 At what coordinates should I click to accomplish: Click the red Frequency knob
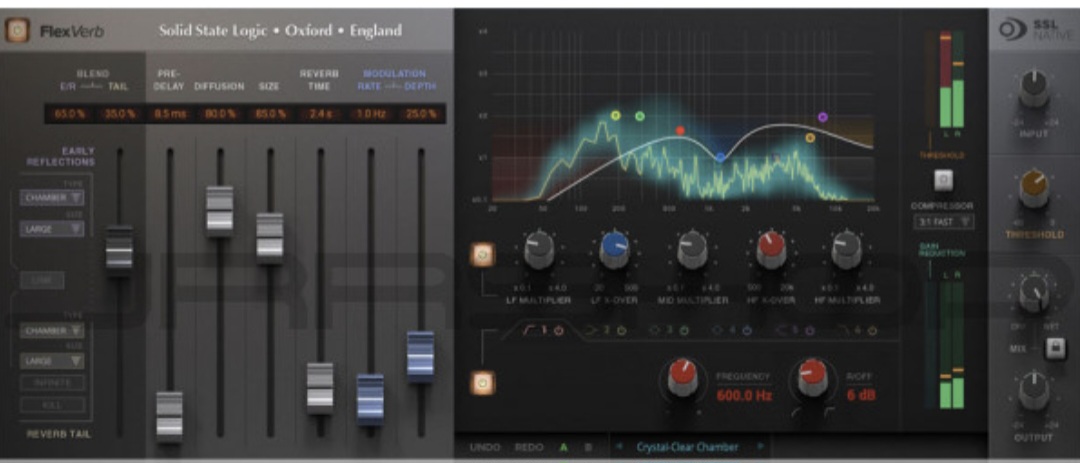point(683,378)
